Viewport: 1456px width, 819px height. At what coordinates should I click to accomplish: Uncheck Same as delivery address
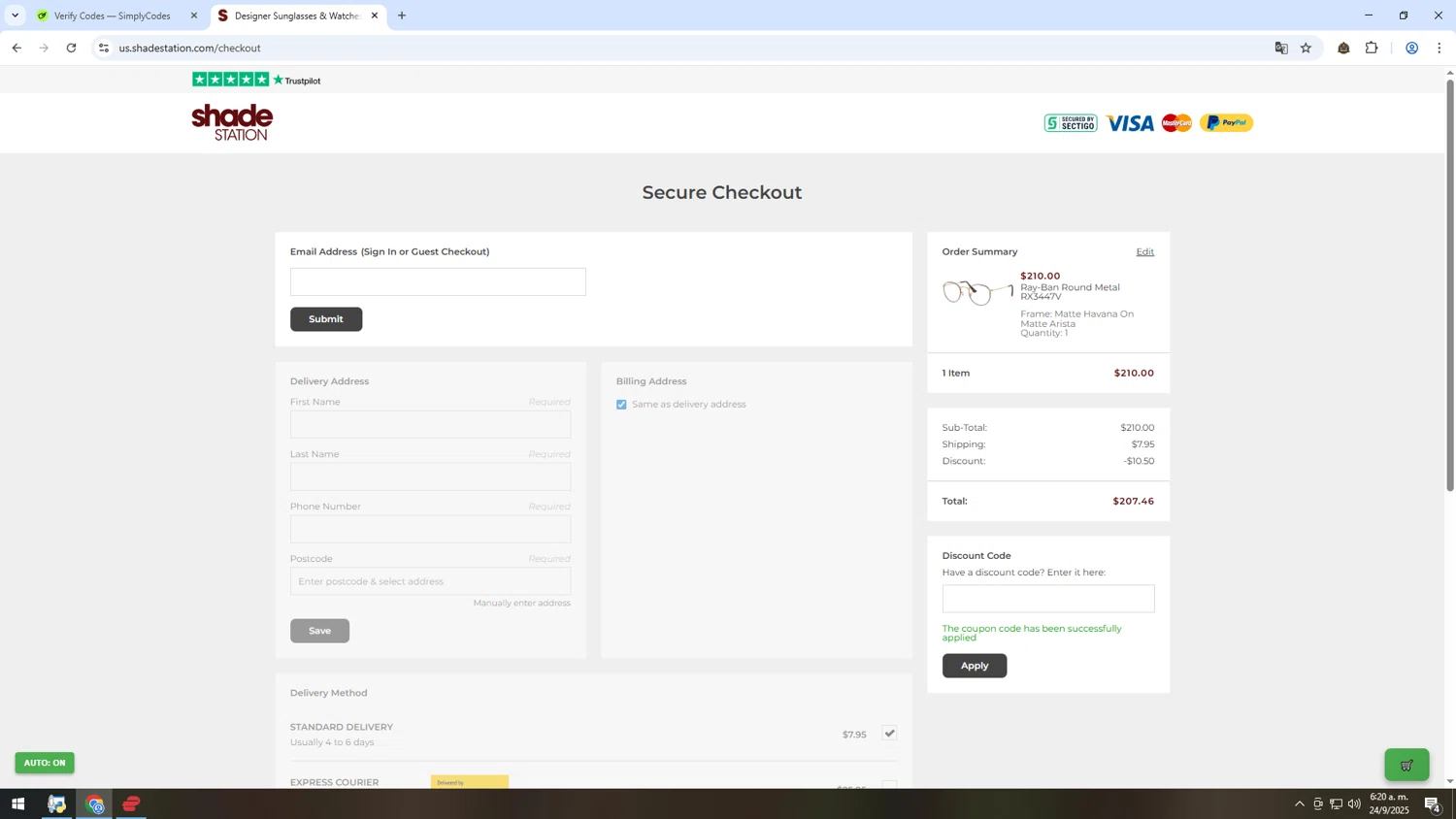click(621, 405)
